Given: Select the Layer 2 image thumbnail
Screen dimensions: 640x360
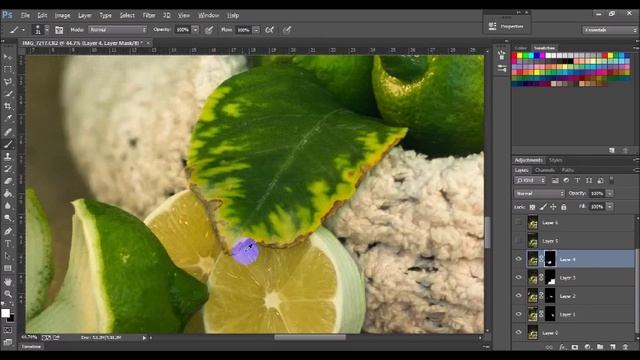Looking at the screenshot, I should coord(533,296).
